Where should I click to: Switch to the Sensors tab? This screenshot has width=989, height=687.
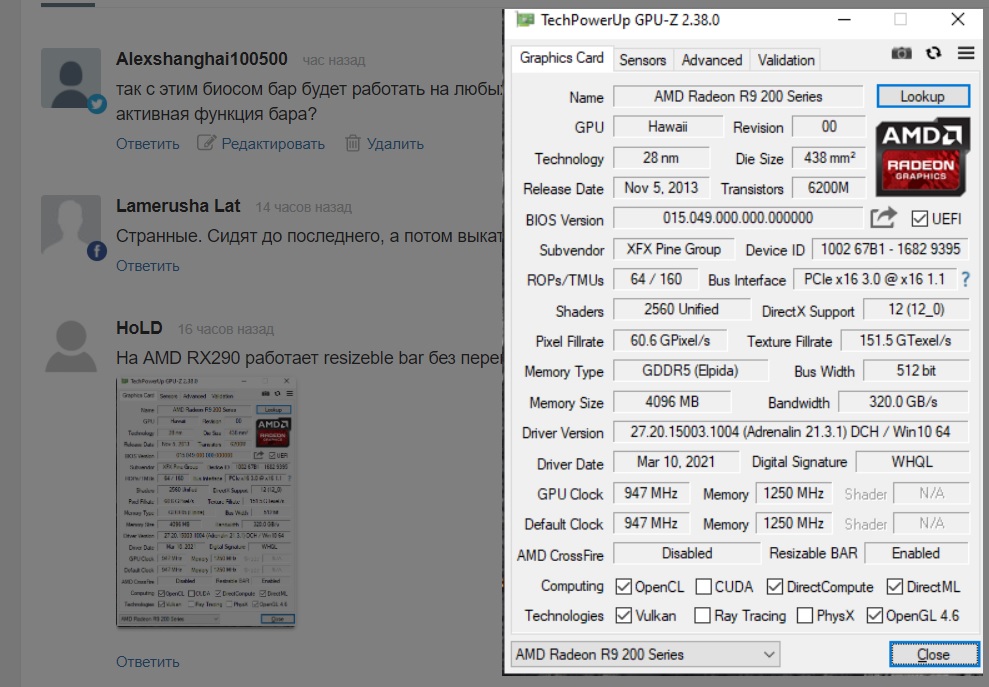(642, 60)
